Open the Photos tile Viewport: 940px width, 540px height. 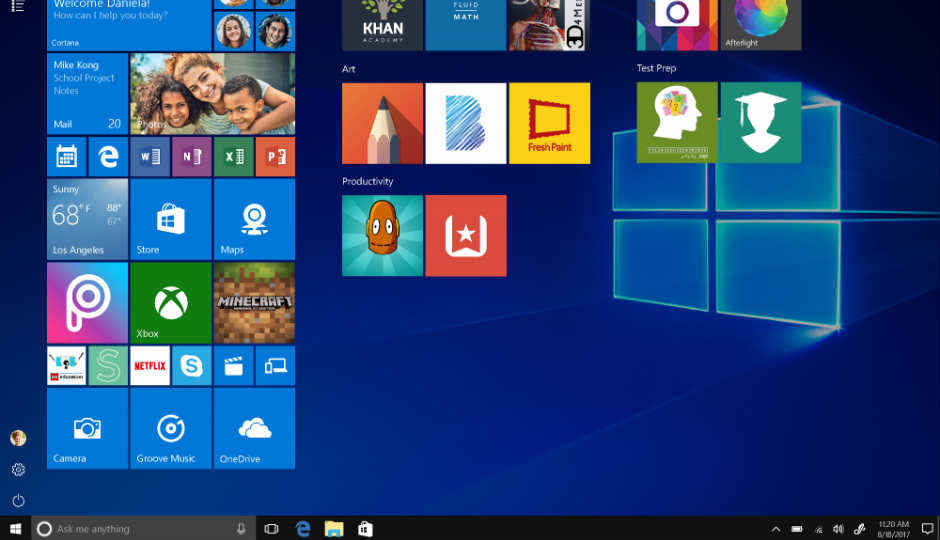pyautogui.click(x=212, y=93)
